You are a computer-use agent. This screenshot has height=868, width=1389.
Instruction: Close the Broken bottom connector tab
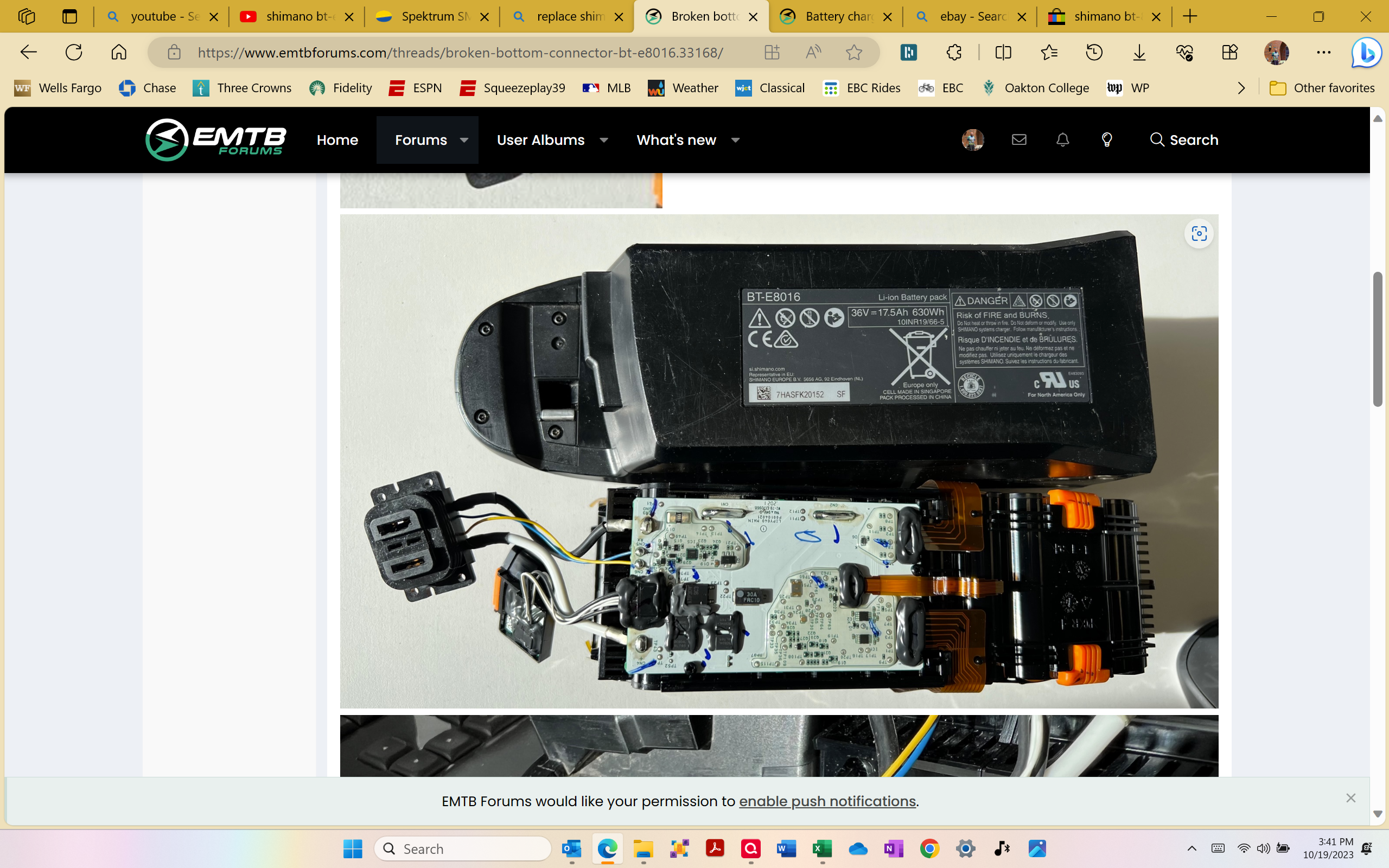coord(753,17)
